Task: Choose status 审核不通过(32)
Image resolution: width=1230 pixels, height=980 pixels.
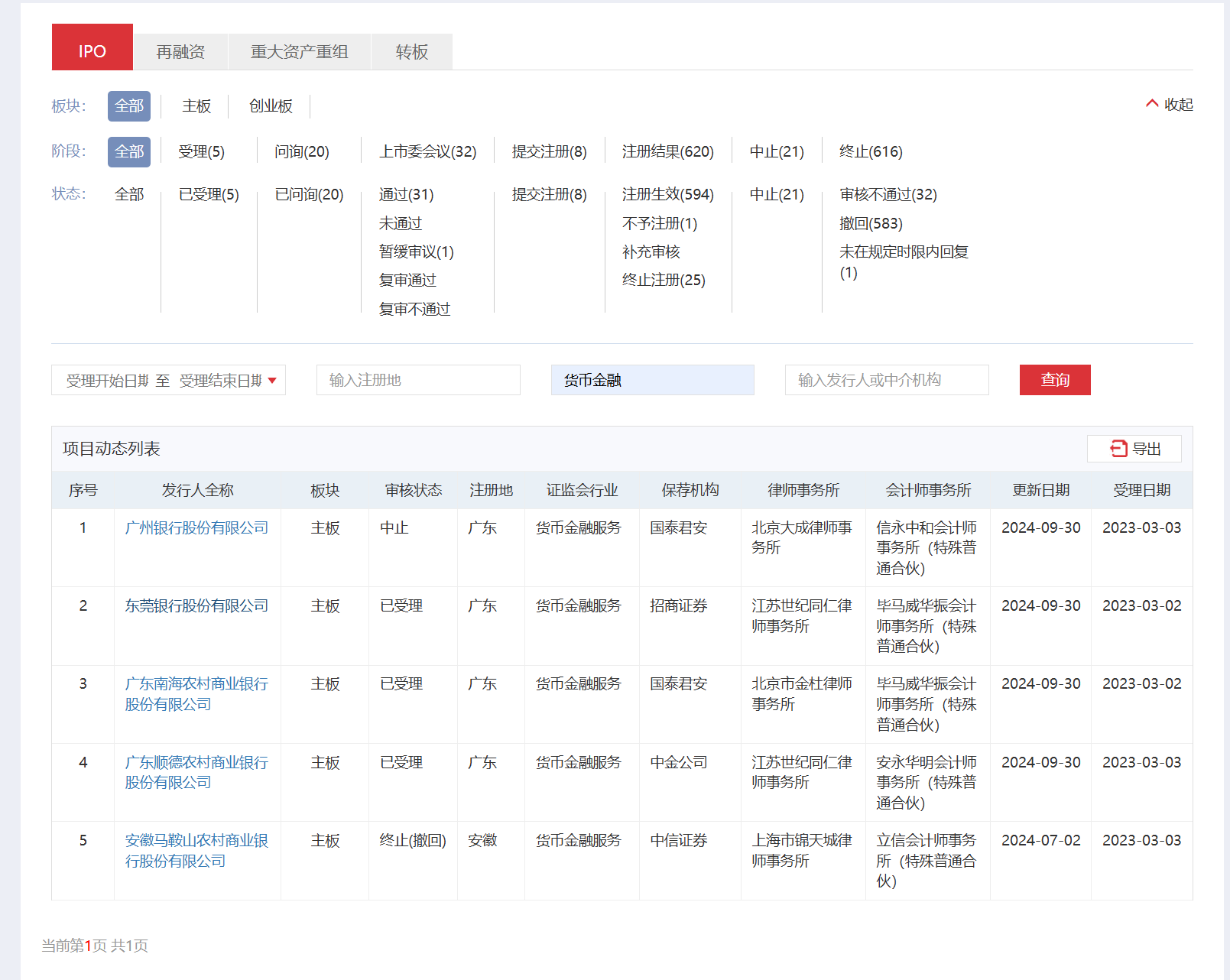Action: click(x=888, y=195)
